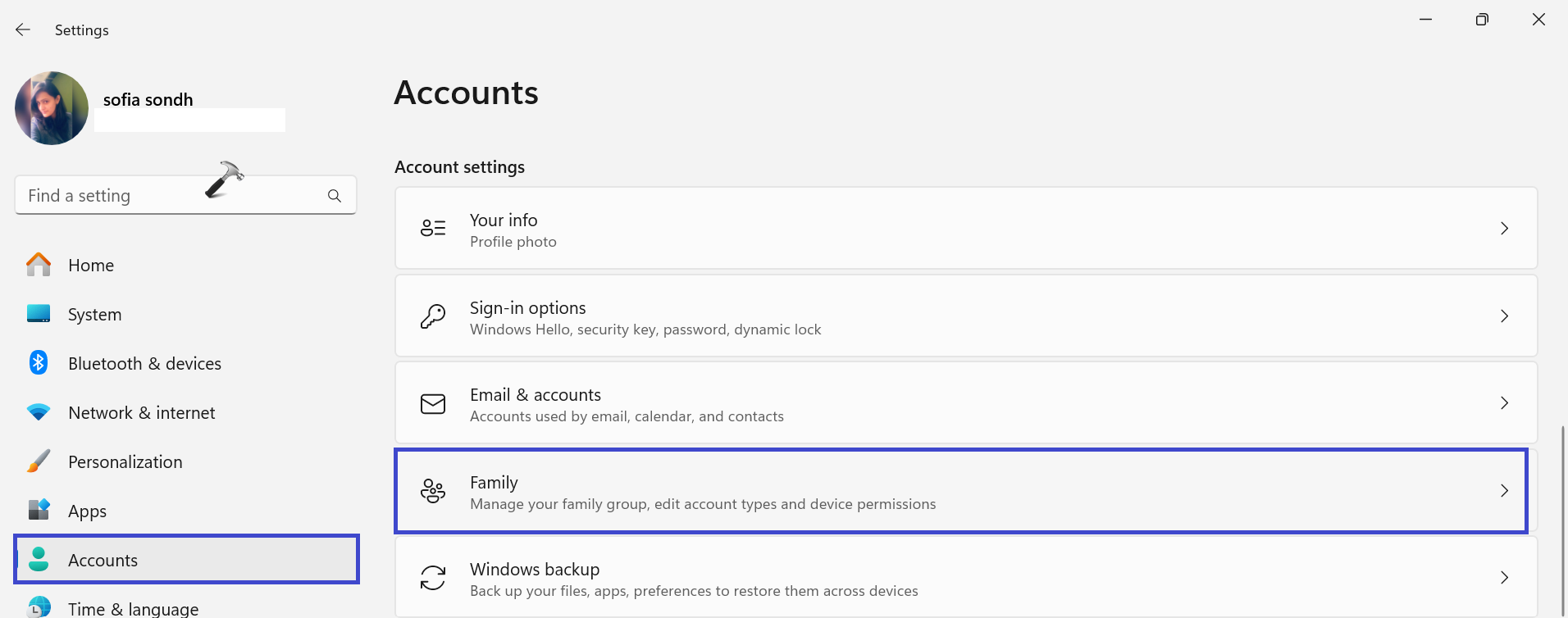This screenshot has height=618, width=1568.
Task: Click sofia sondh's profile picture
Action: point(52,108)
